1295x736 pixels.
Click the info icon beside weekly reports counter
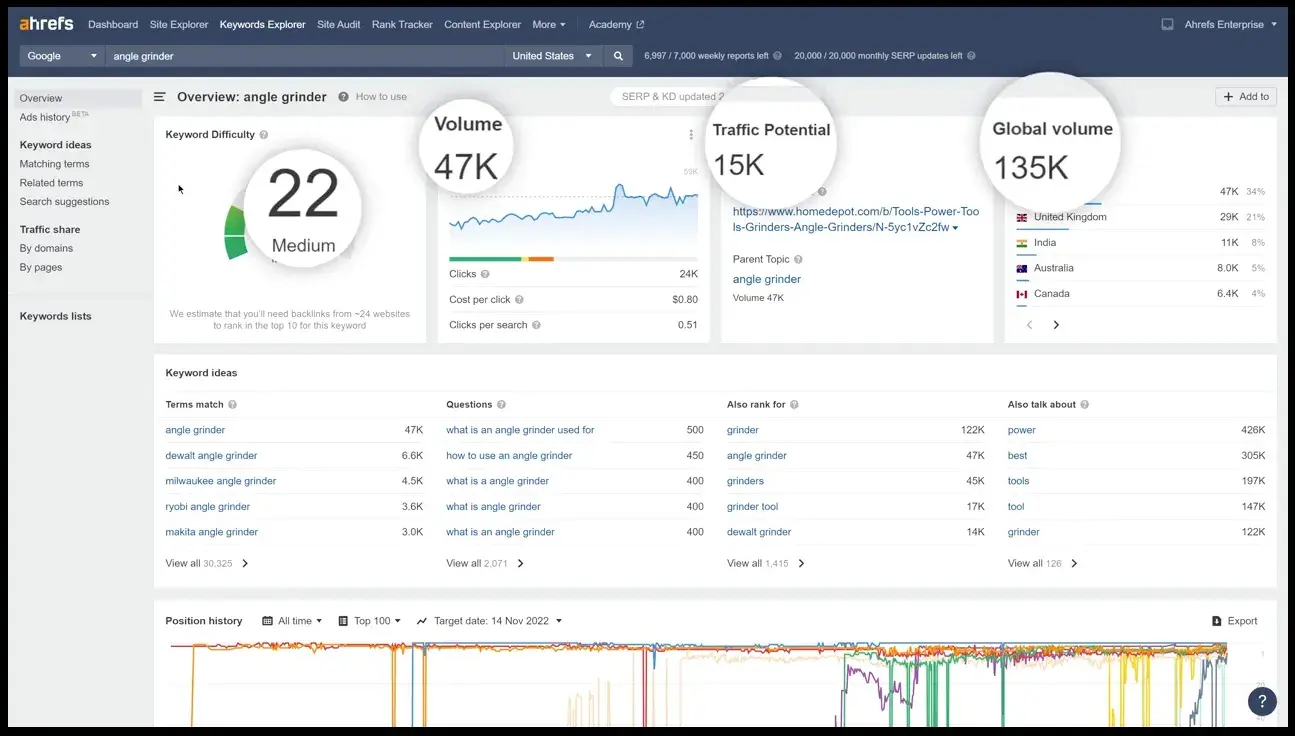pyautogui.click(x=780, y=56)
